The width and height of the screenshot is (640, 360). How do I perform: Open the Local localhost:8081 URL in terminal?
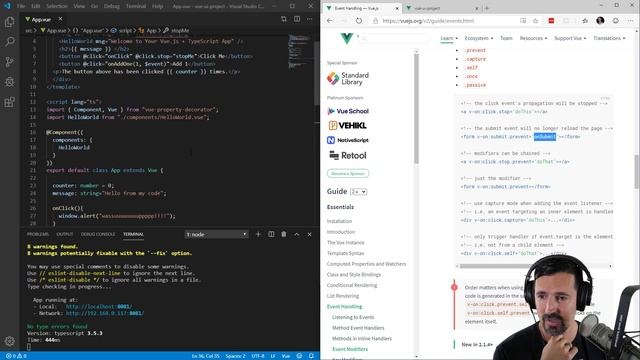[99, 307]
